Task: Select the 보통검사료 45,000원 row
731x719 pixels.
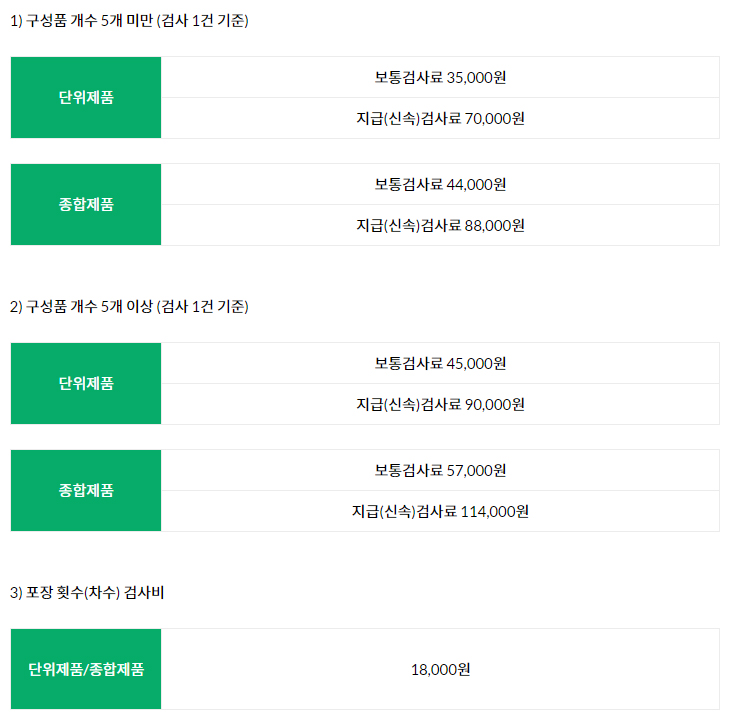Action: (x=440, y=363)
